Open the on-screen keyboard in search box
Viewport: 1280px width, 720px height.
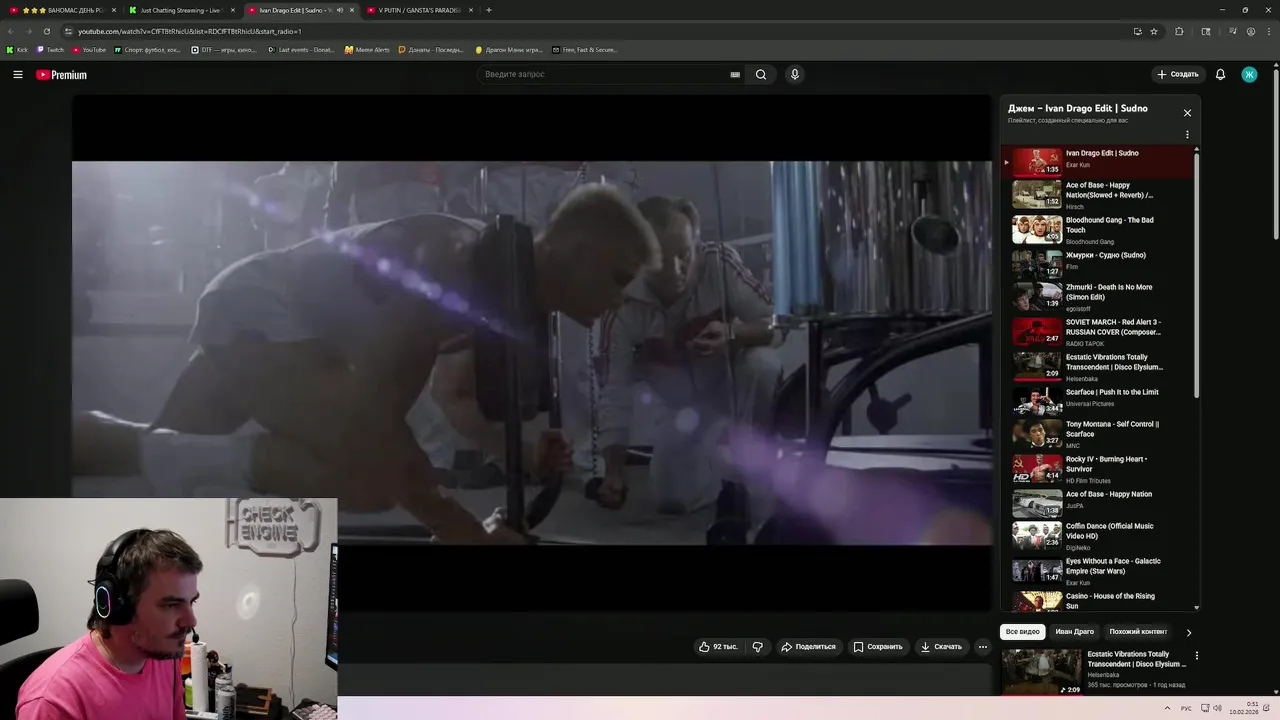[x=735, y=74]
